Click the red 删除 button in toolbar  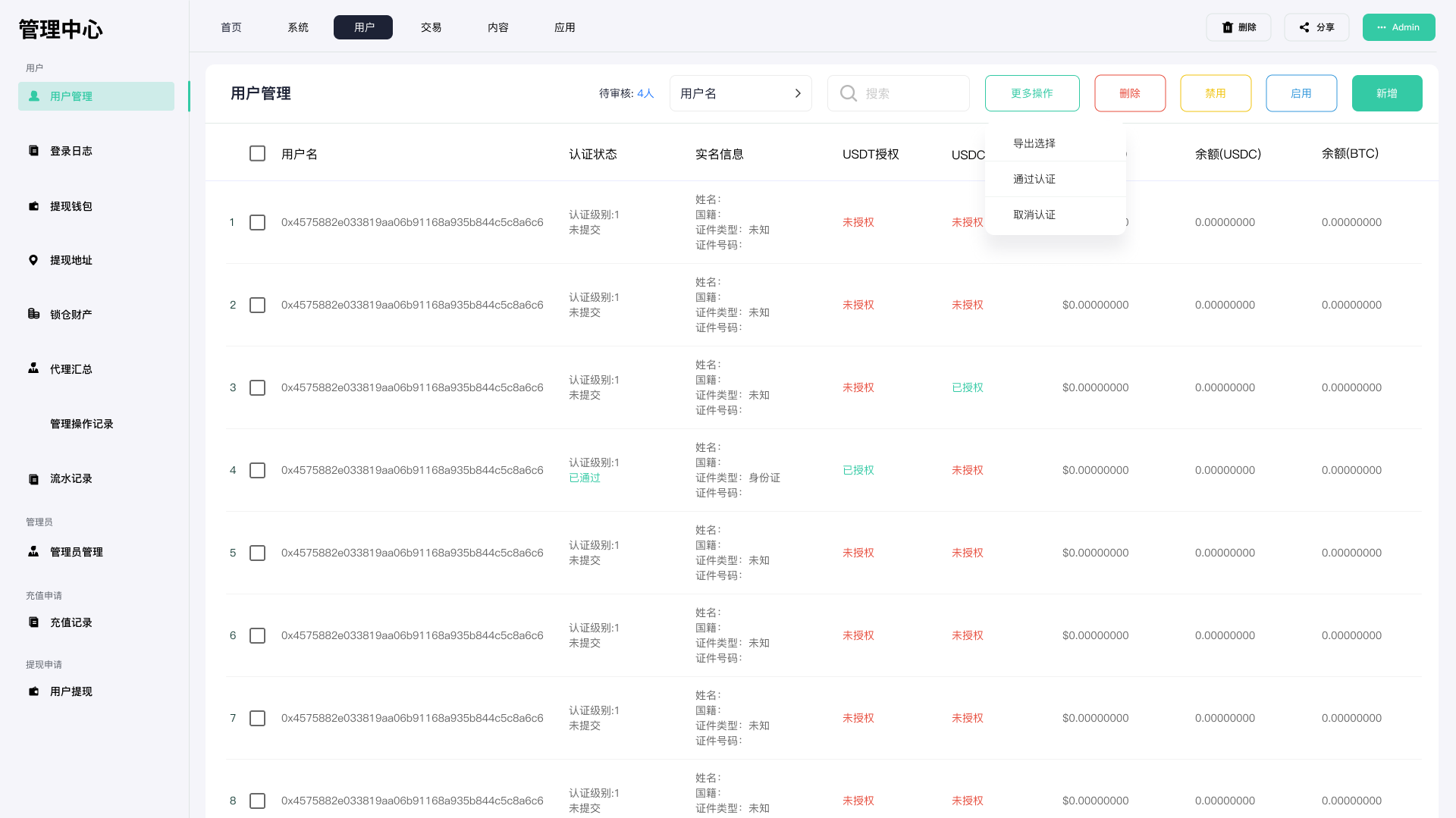[1130, 93]
